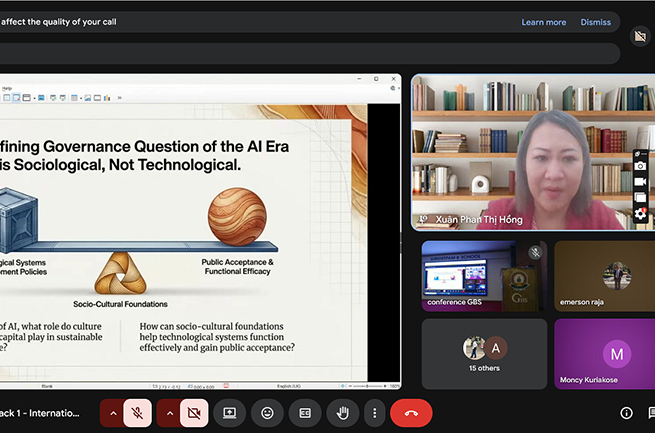This screenshot has height=433, width=655.
Task: Expand audio settings arrow beside the microphone
Action: tap(113, 412)
